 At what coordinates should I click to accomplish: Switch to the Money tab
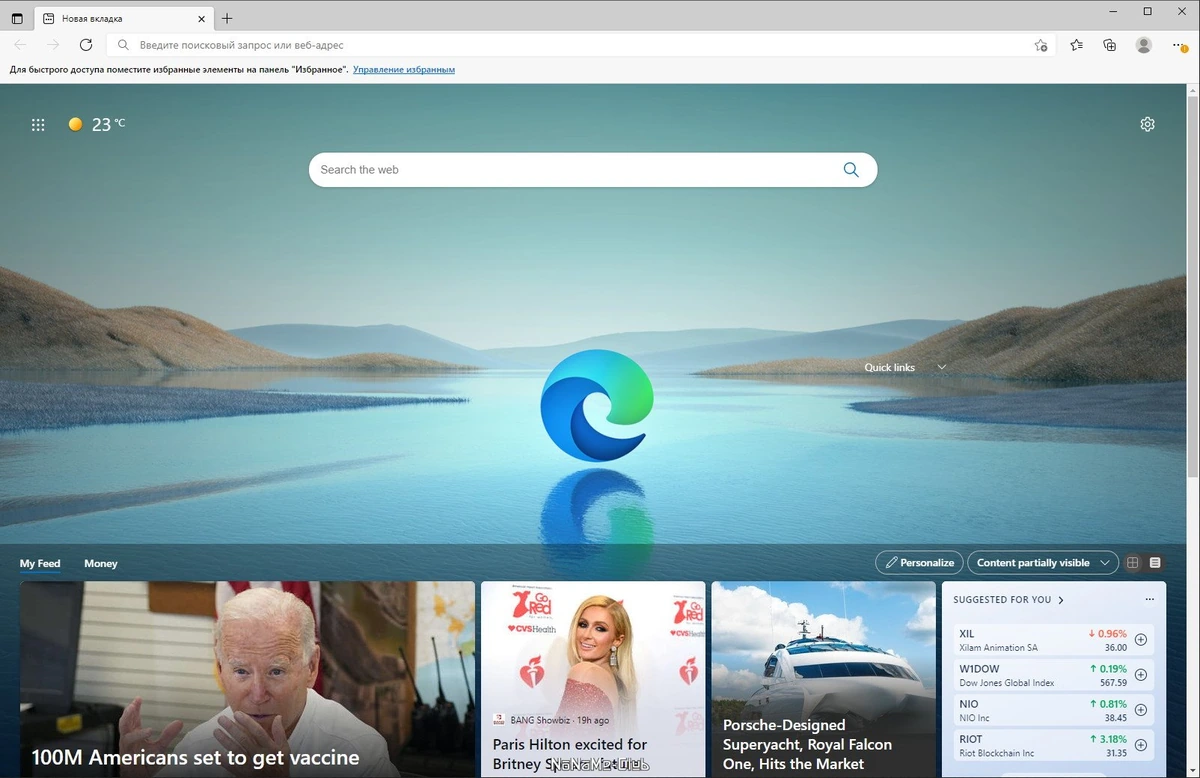(x=101, y=563)
